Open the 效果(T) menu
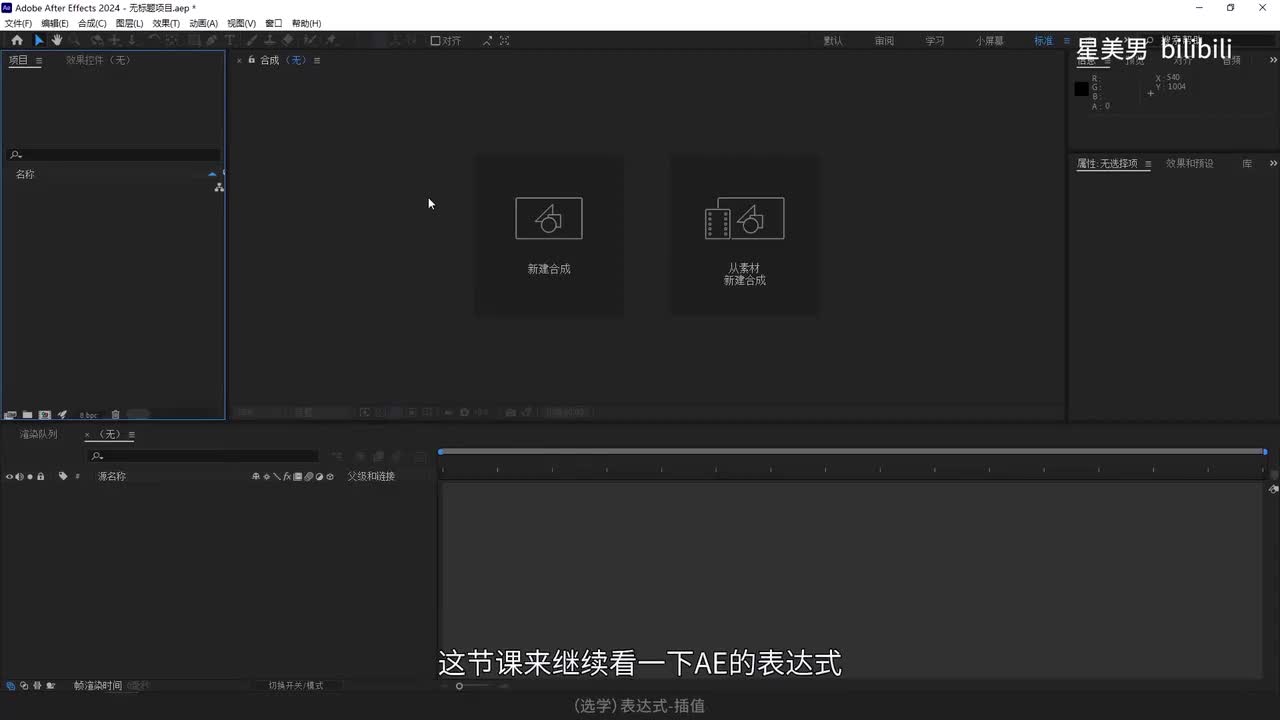 click(x=166, y=23)
